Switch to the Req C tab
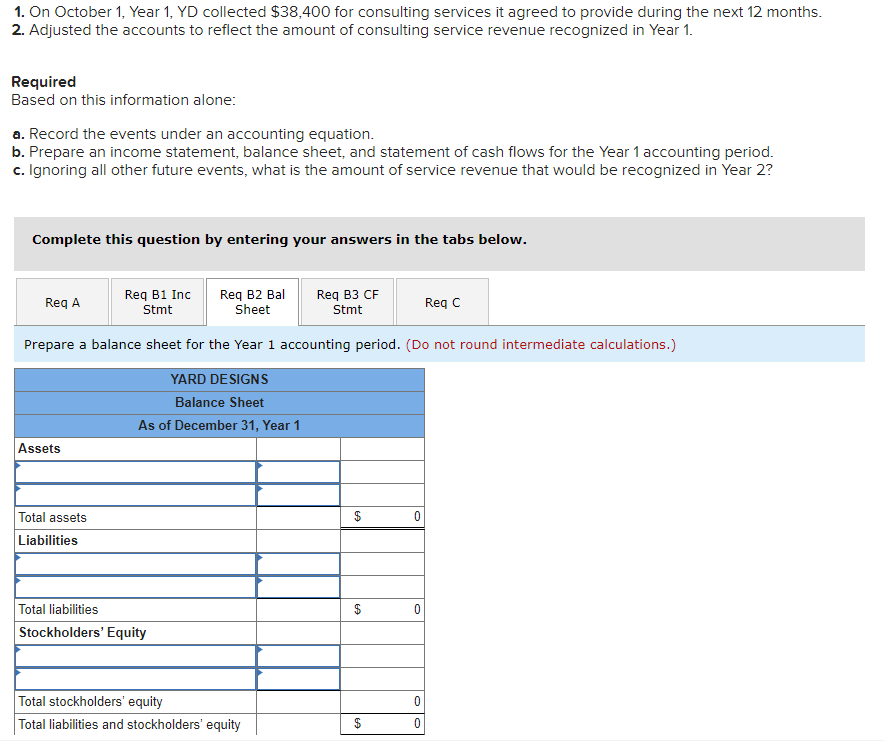The width and height of the screenshot is (884, 744). [x=442, y=301]
